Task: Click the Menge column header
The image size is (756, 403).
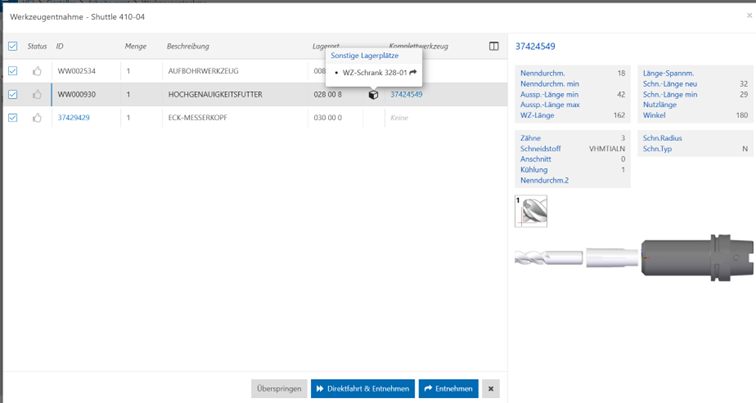Action: tap(135, 46)
